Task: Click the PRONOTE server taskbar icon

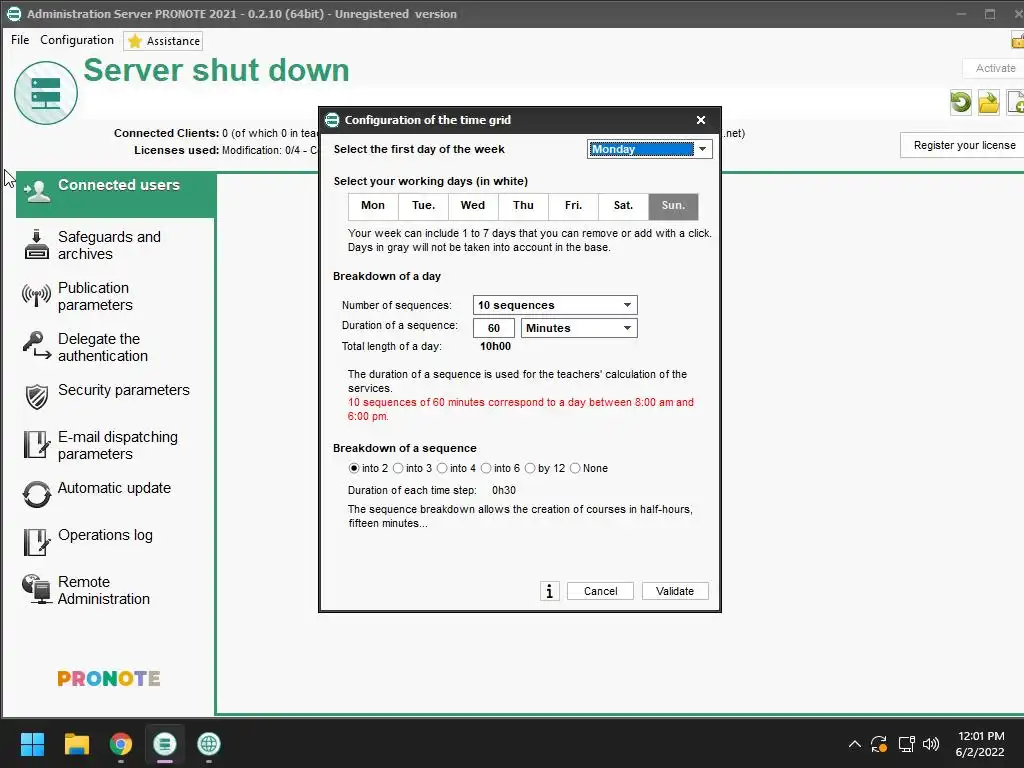Action: point(165,744)
